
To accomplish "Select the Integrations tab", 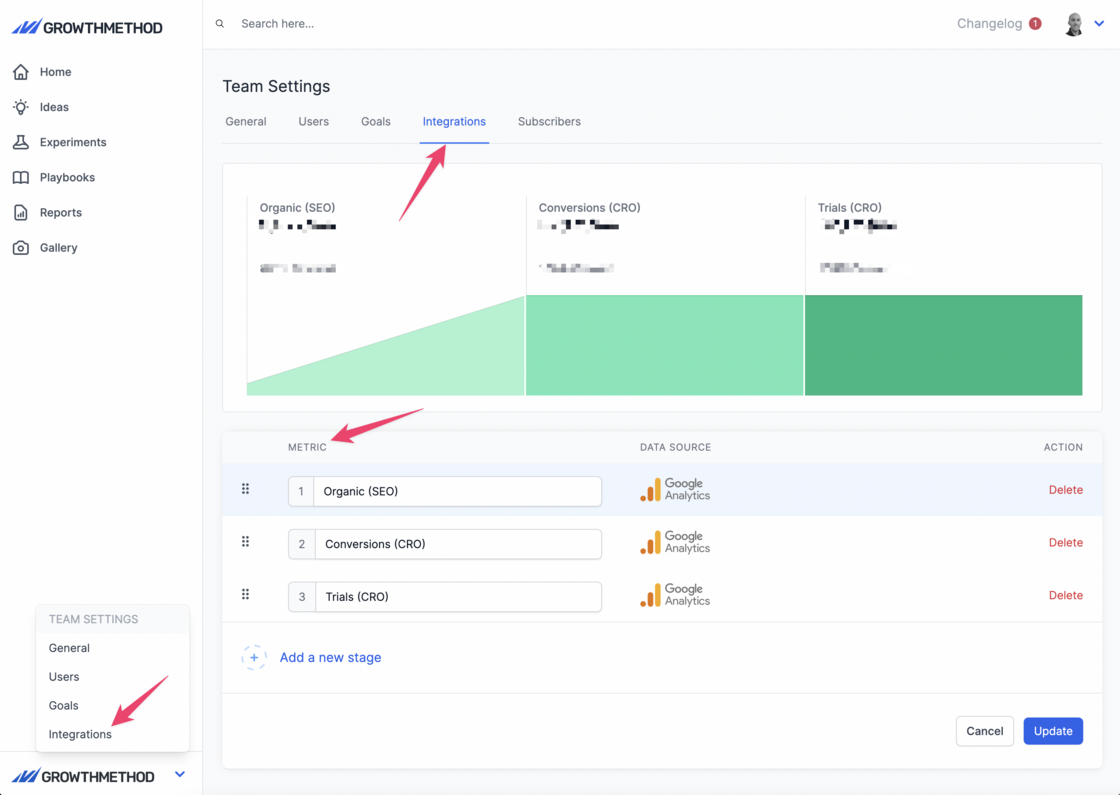I will point(454,121).
